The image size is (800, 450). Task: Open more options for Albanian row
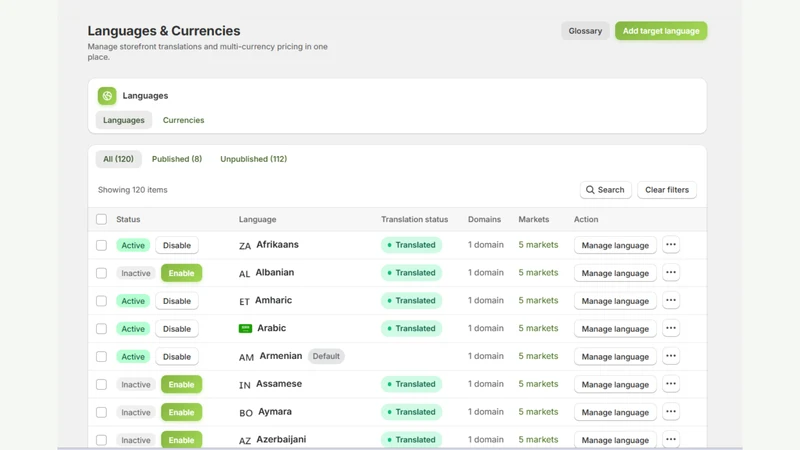[670, 272]
